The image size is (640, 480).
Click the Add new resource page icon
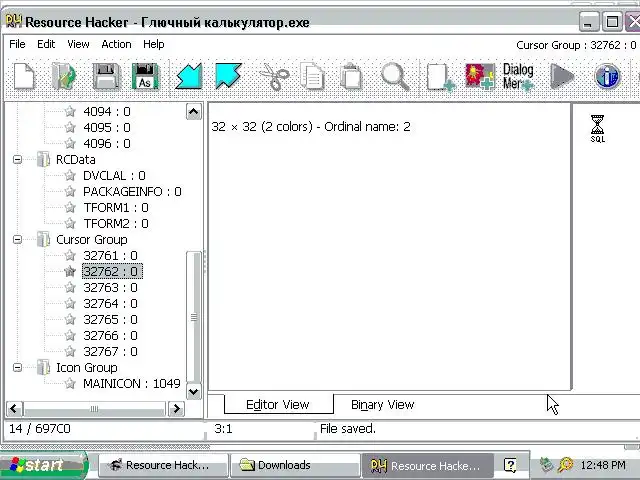coord(441,77)
